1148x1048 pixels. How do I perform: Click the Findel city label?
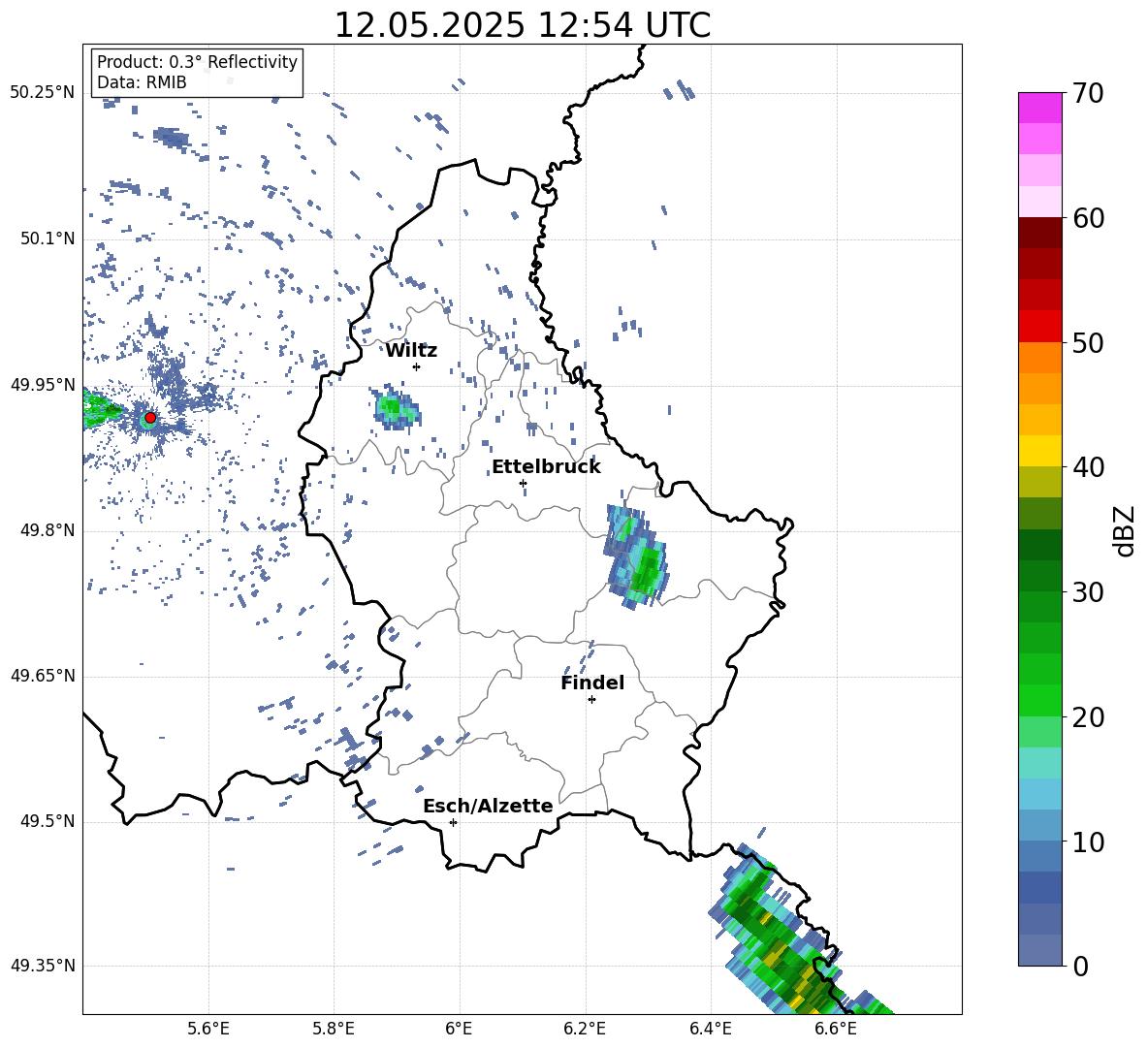[x=592, y=683]
